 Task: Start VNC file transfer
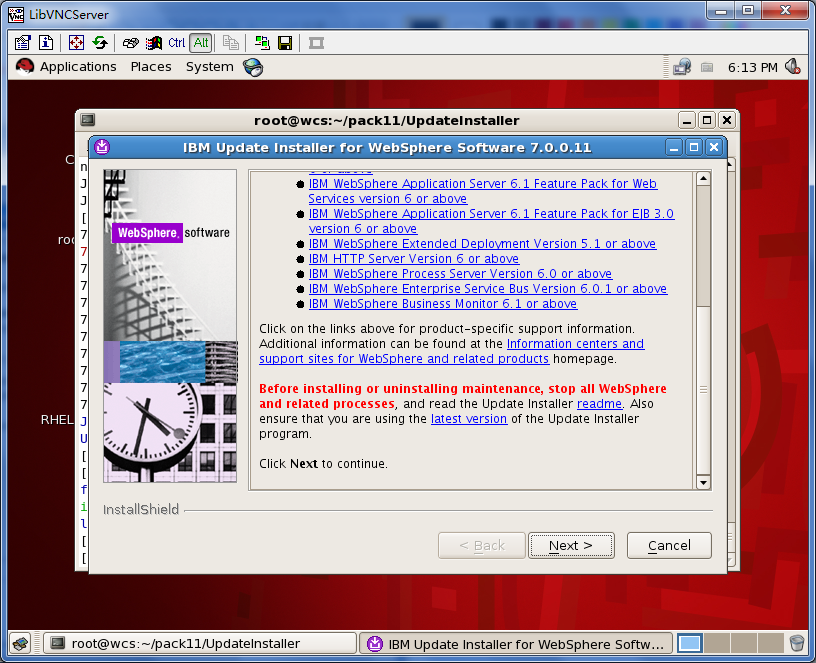[x=262, y=43]
